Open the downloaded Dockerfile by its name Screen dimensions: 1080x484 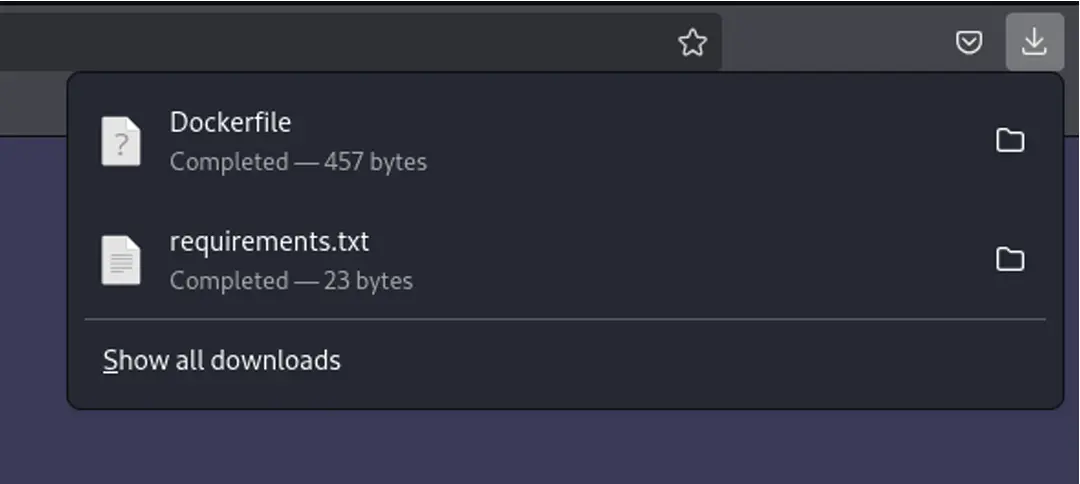pyautogui.click(x=230, y=123)
